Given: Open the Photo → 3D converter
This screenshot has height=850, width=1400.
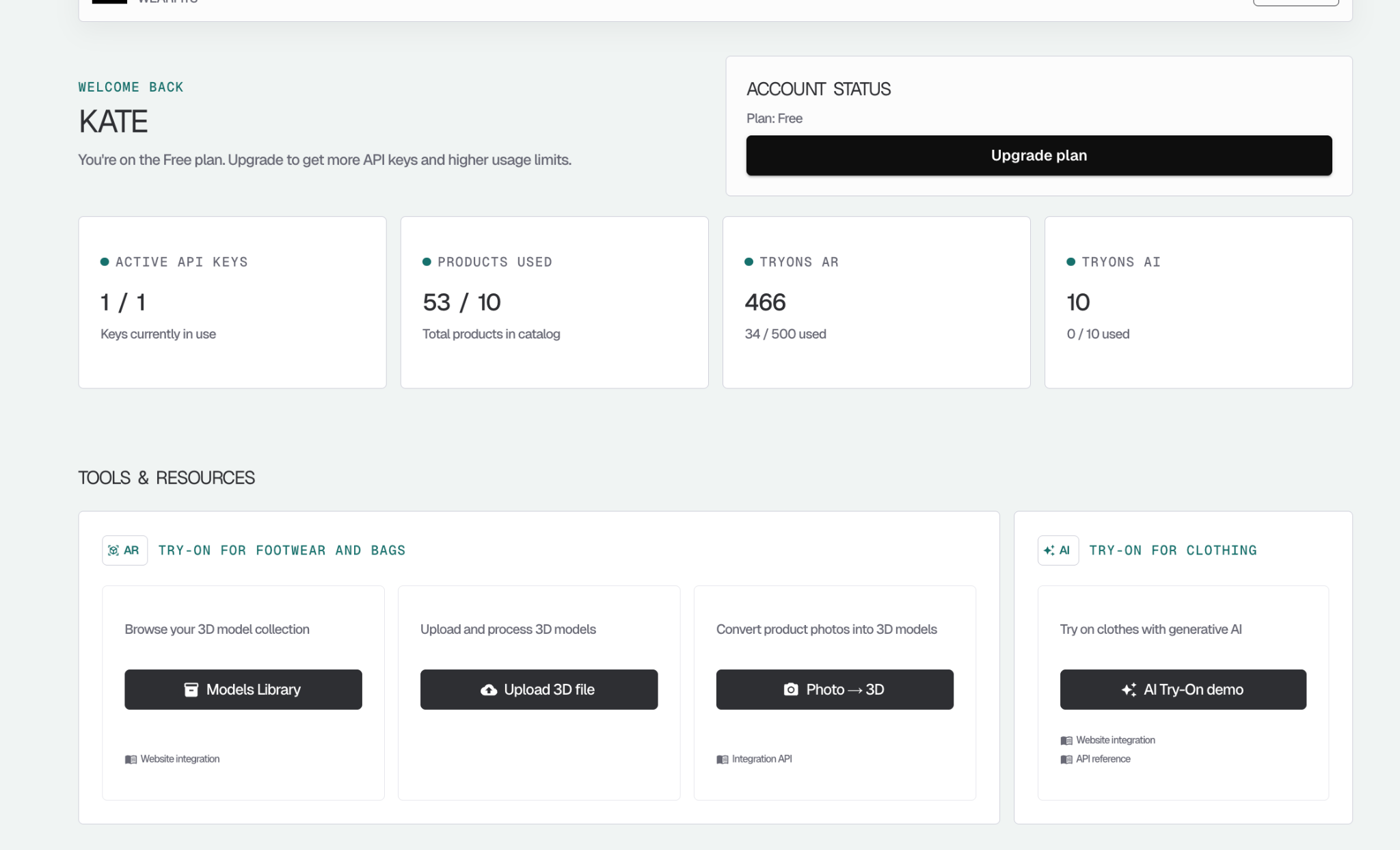Looking at the screenshot, I should click(x=834, y=689).
